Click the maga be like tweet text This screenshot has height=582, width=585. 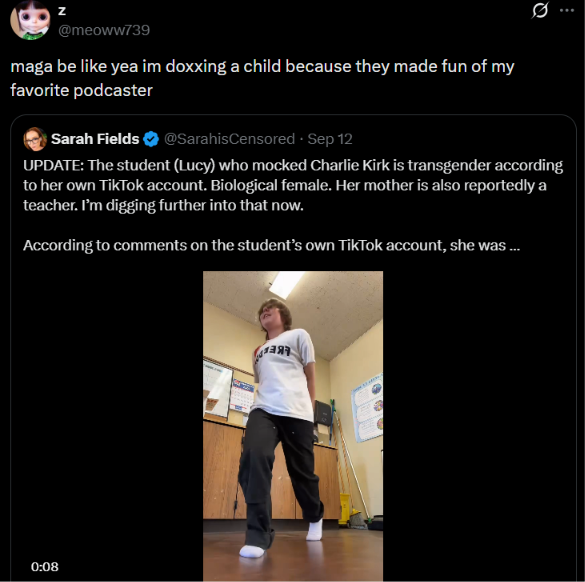point(262,78)
